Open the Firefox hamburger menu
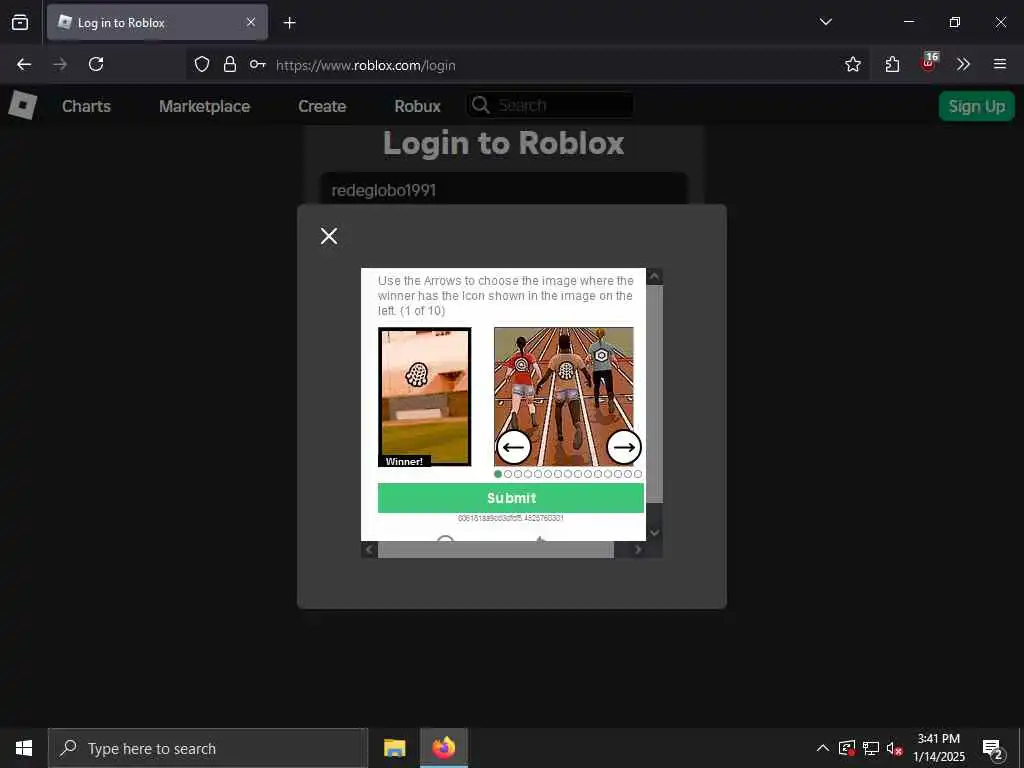 (x=999, y=64)
